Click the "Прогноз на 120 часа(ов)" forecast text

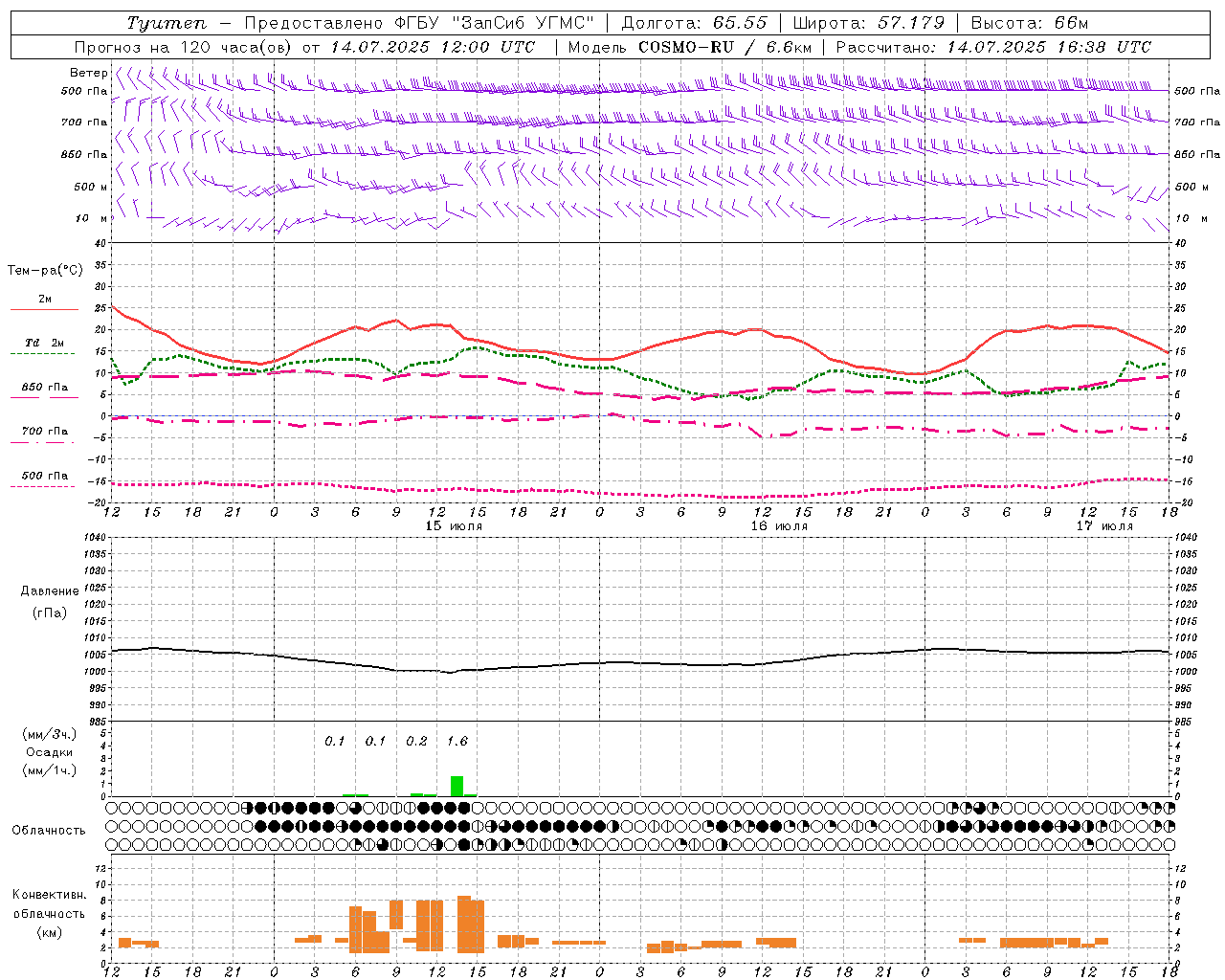tap(184, 47)
